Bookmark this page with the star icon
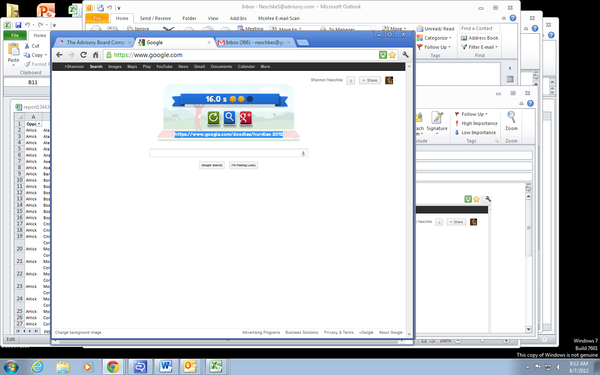 (x=392, y=55)
